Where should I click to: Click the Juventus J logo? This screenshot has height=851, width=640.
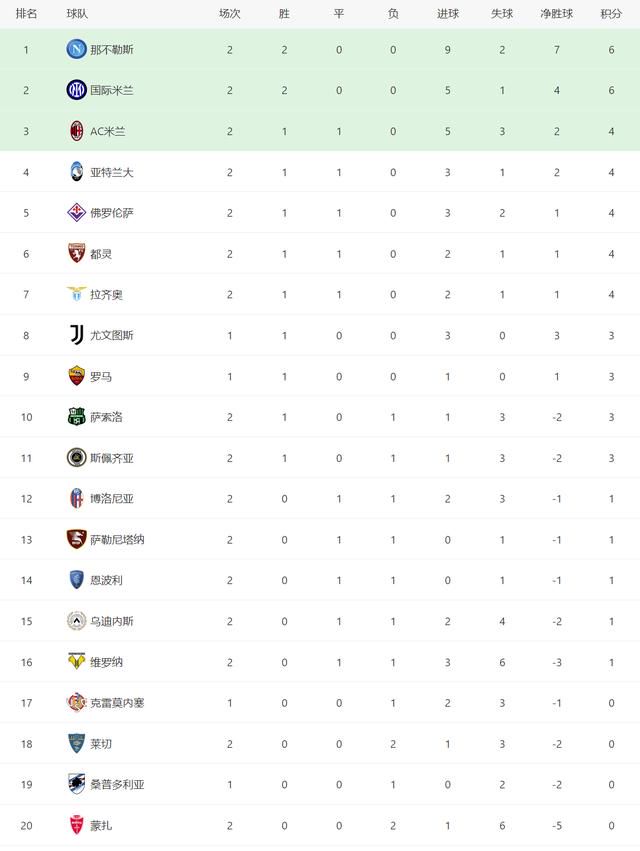[x=77, y=335]
